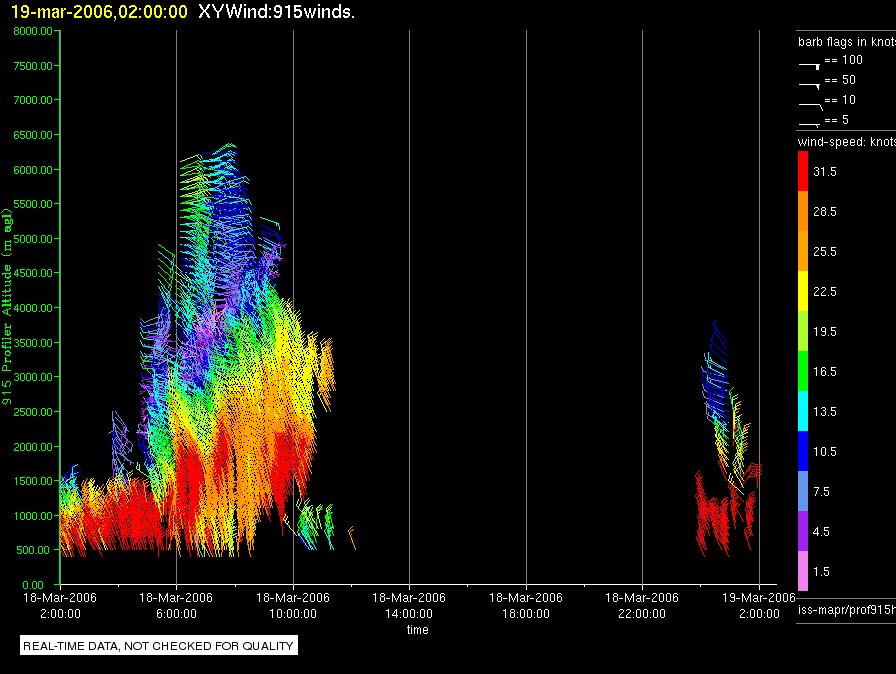
Task: Click the 18-Mar-2006 6:00:00 time label
Action: tap(176, 605)
